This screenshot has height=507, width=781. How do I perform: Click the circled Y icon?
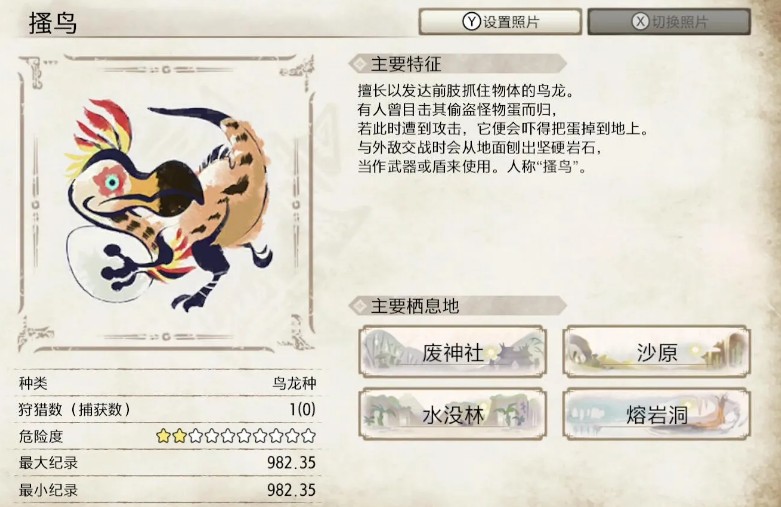tap(471, 21)
